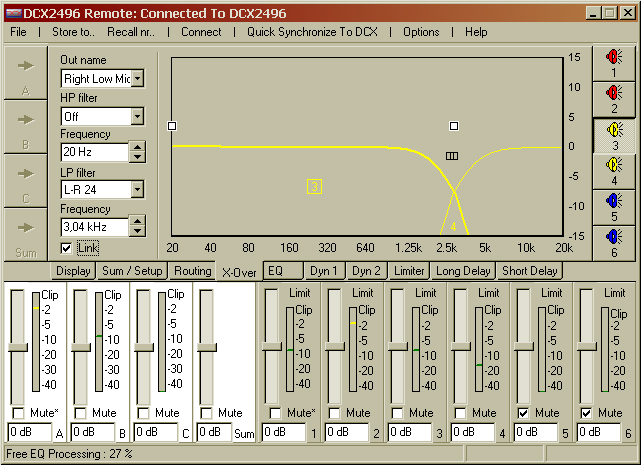The width and height of the screenshot is (641, 465).
Task: Open the Recall nr.. menu
Action: pos(131,32)
